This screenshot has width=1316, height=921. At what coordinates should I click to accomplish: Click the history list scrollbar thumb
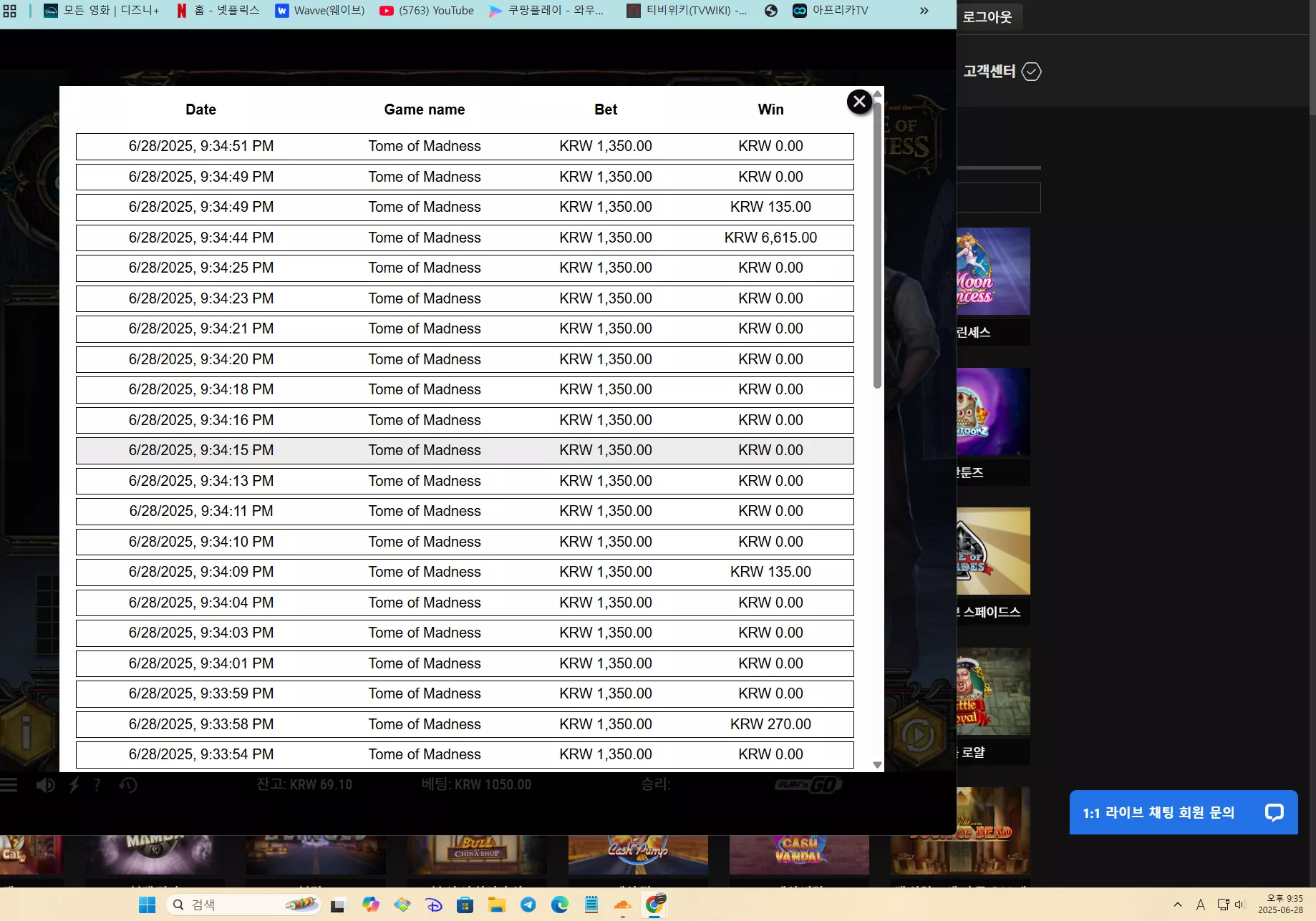(877, 244)
